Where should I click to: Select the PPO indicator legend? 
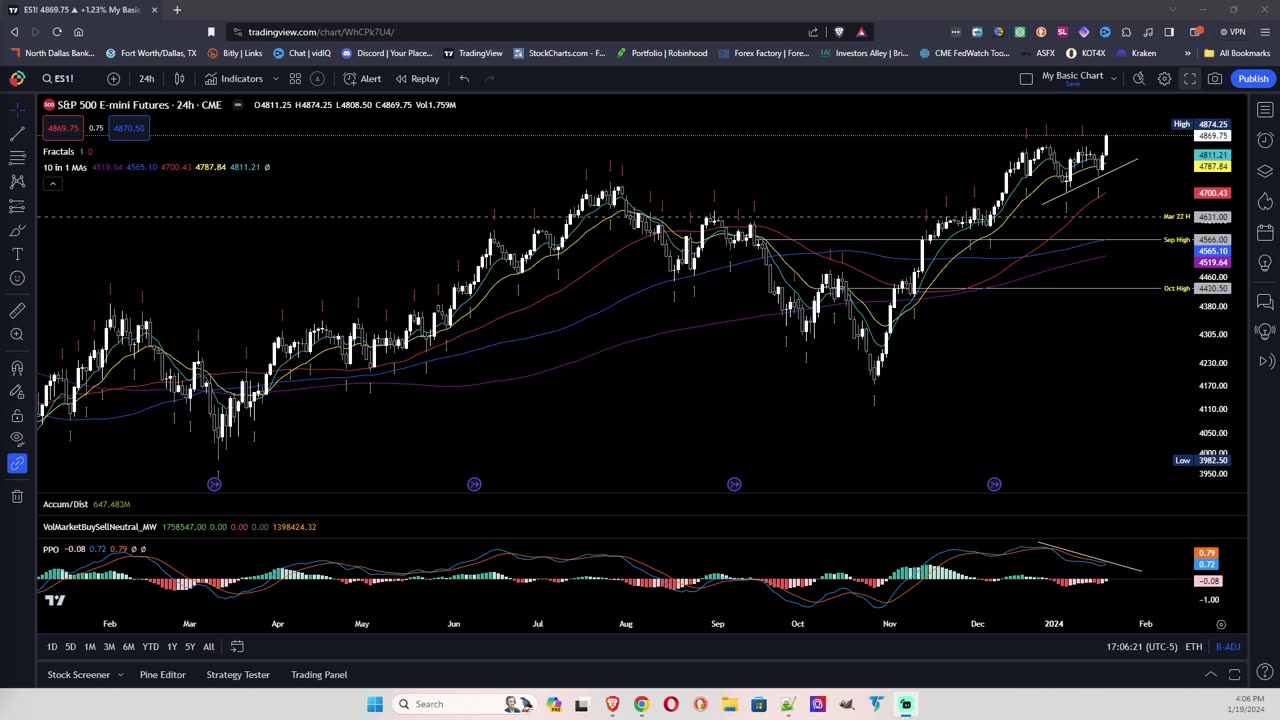click(51, 549)
